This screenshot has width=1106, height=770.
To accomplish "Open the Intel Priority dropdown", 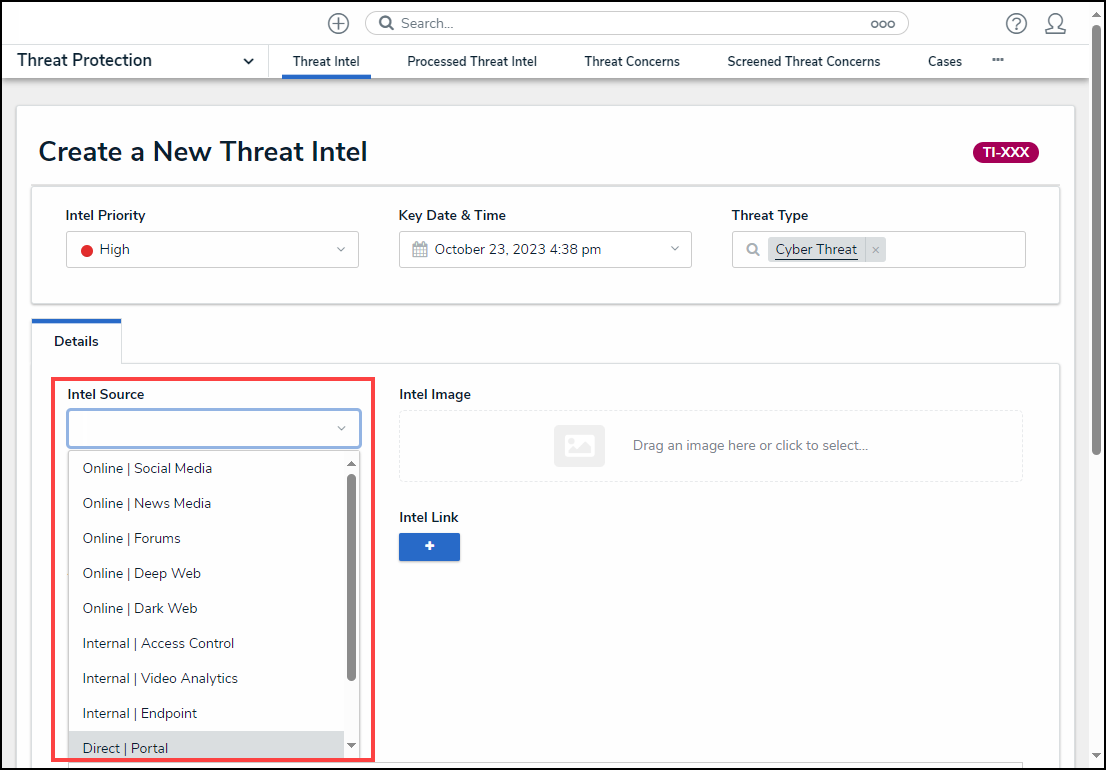I will click(x=212, y=250).
